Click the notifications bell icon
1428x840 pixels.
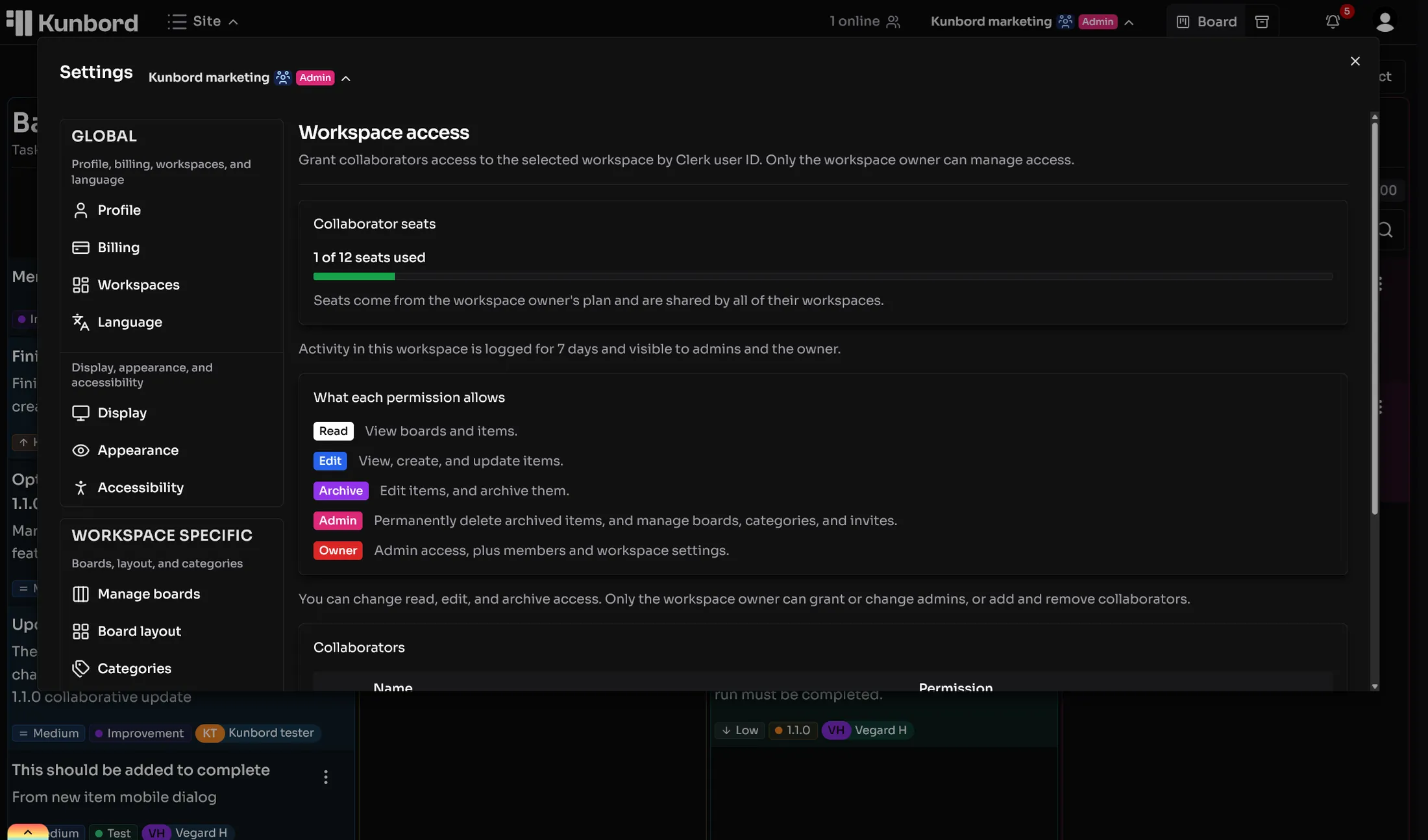(1333, 21)
